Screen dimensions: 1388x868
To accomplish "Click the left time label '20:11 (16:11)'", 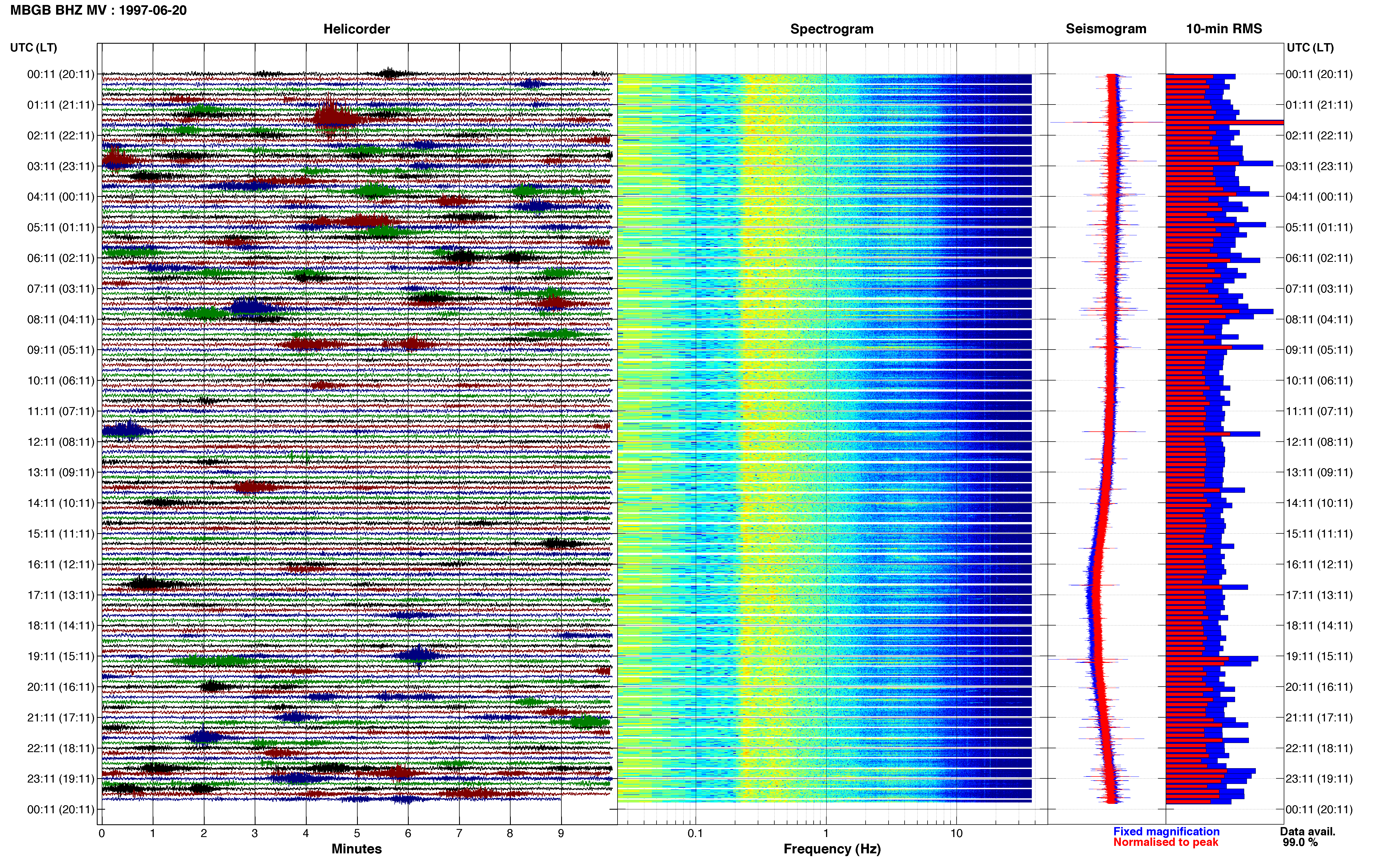I will [61, 687].
